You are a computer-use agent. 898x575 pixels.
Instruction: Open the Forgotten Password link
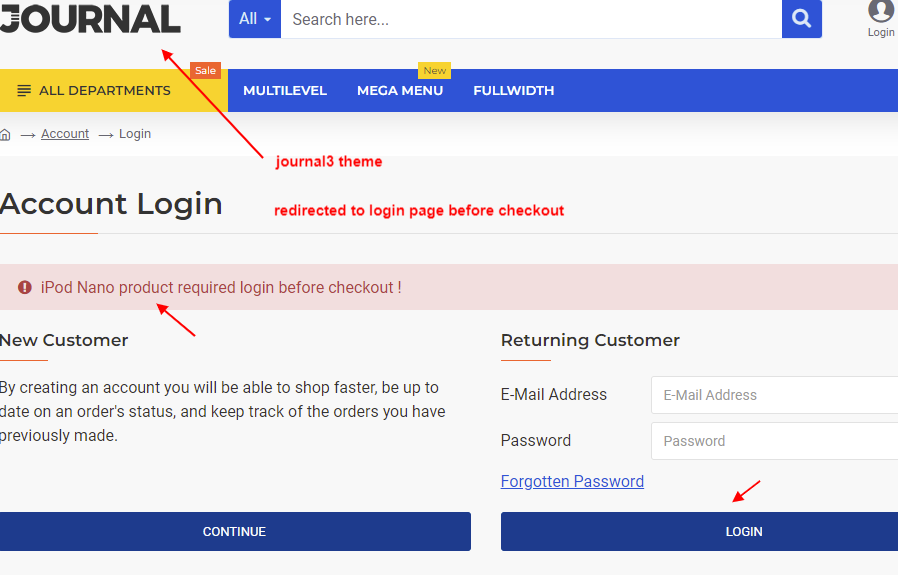tap(572, 481)
